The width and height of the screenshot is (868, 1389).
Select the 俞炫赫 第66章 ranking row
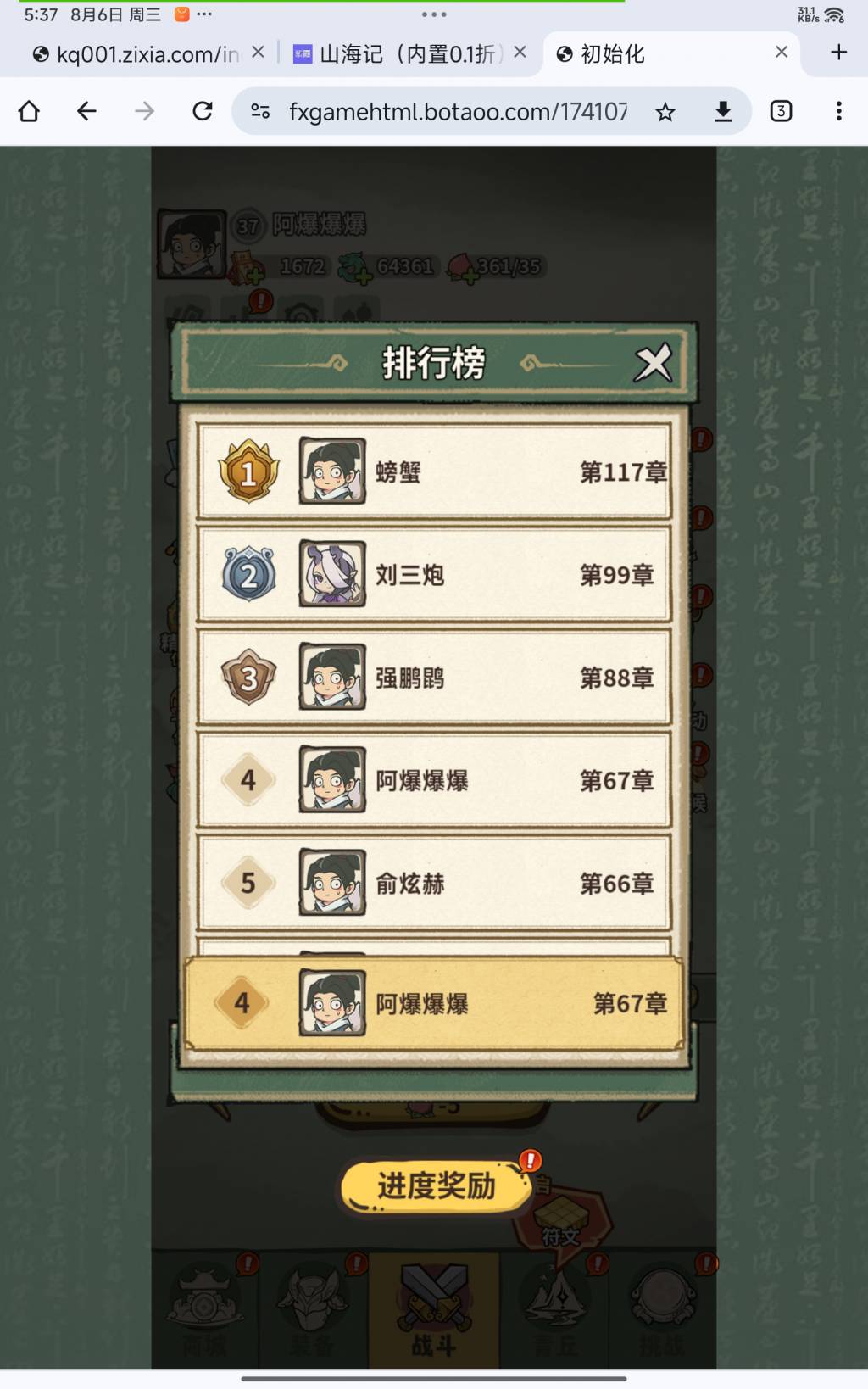coord(434,883)
